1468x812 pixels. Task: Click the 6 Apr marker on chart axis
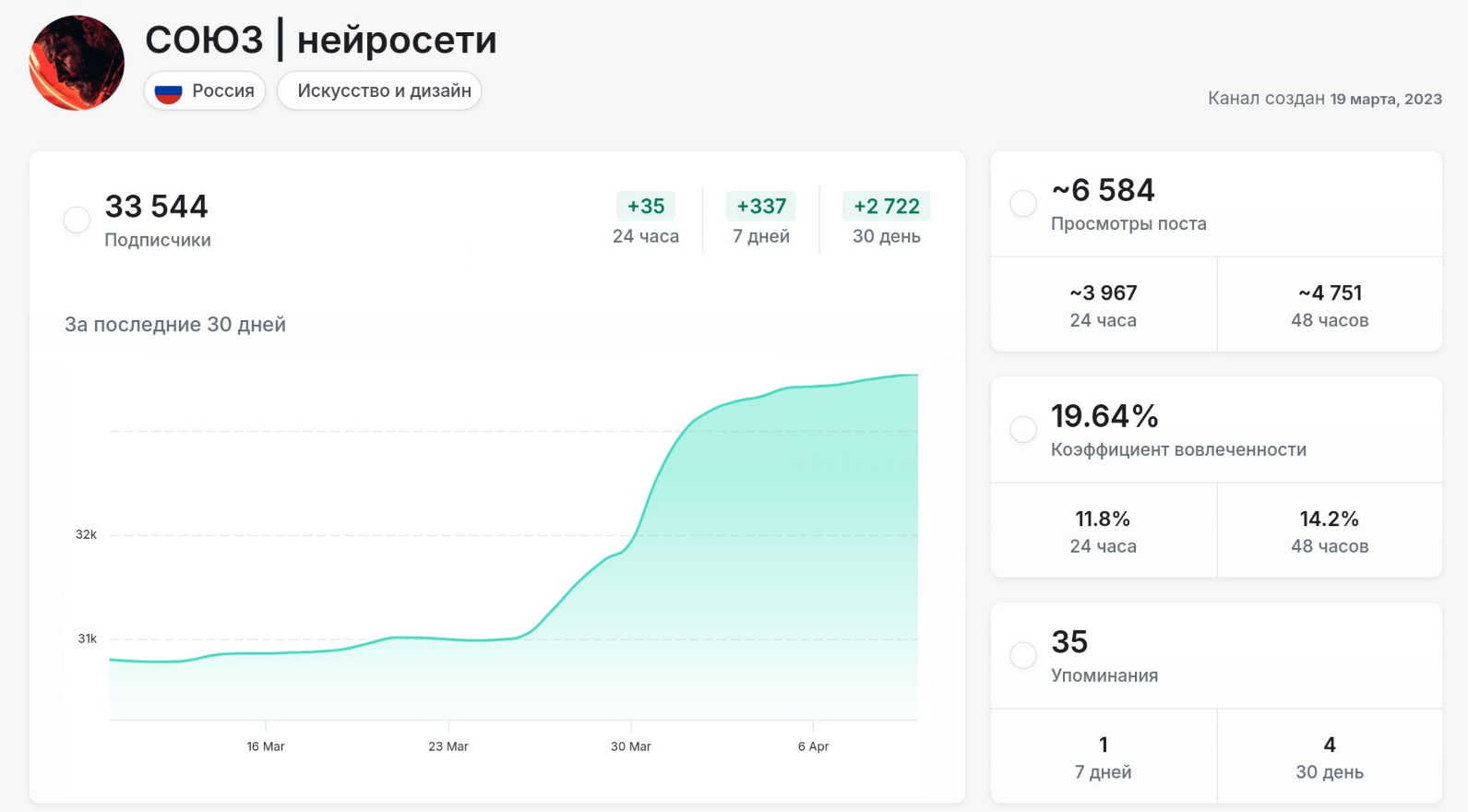813,746
